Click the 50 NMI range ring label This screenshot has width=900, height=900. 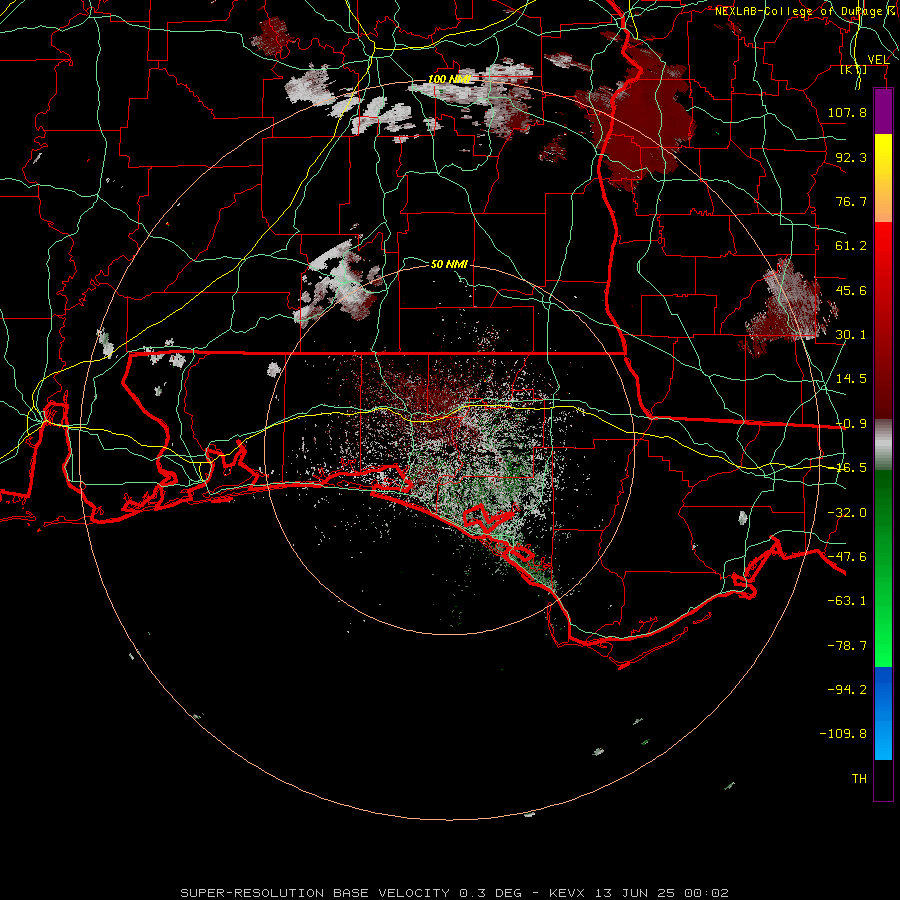click(x=449, y=264)
